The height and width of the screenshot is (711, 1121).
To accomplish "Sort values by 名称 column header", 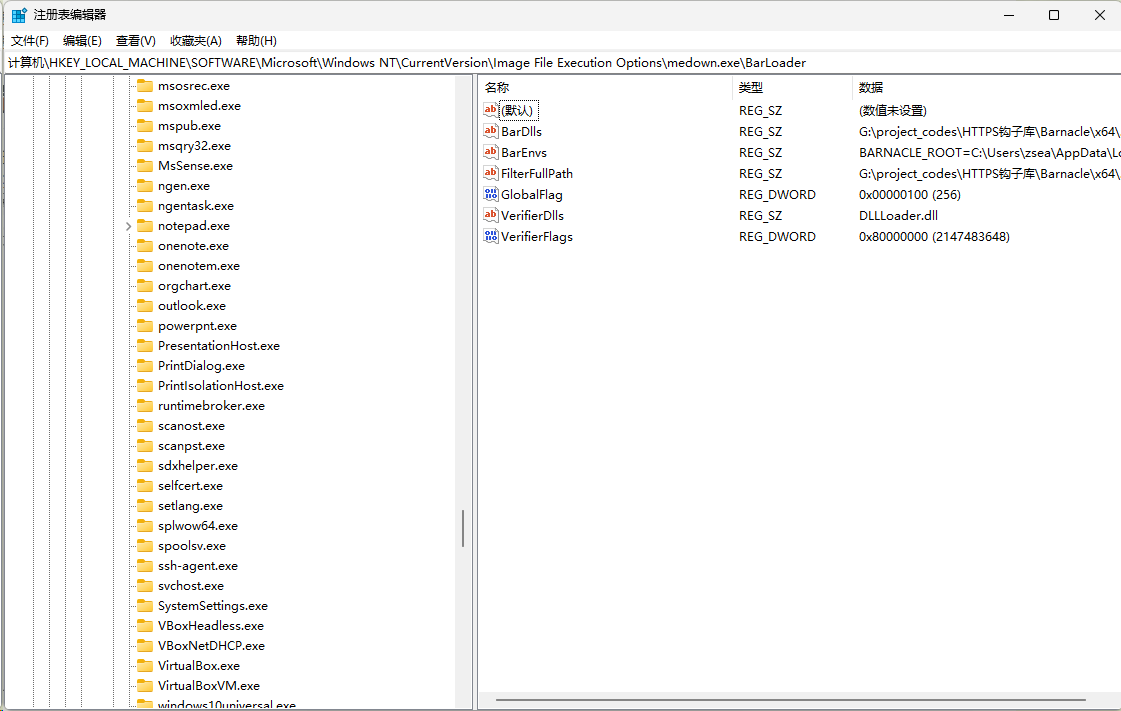I will pos(606,88).
